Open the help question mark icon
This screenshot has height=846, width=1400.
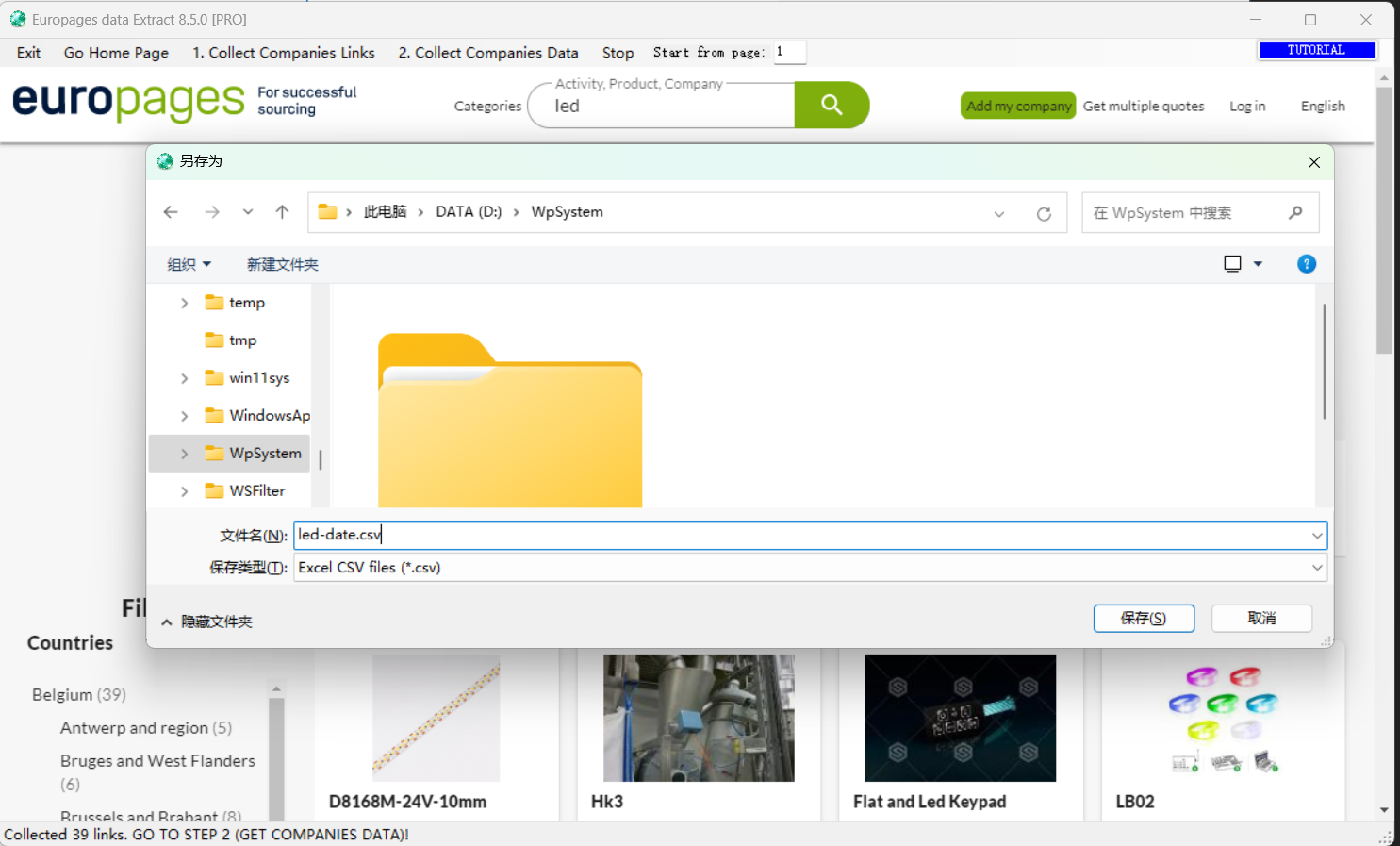point(1306,264)
